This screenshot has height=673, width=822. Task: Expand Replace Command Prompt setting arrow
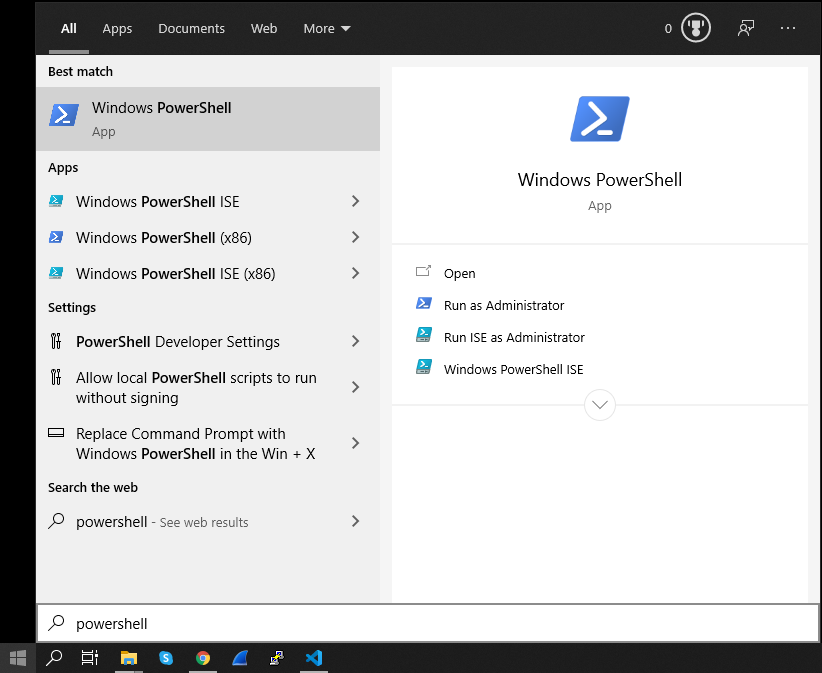(x=355, y=443)
